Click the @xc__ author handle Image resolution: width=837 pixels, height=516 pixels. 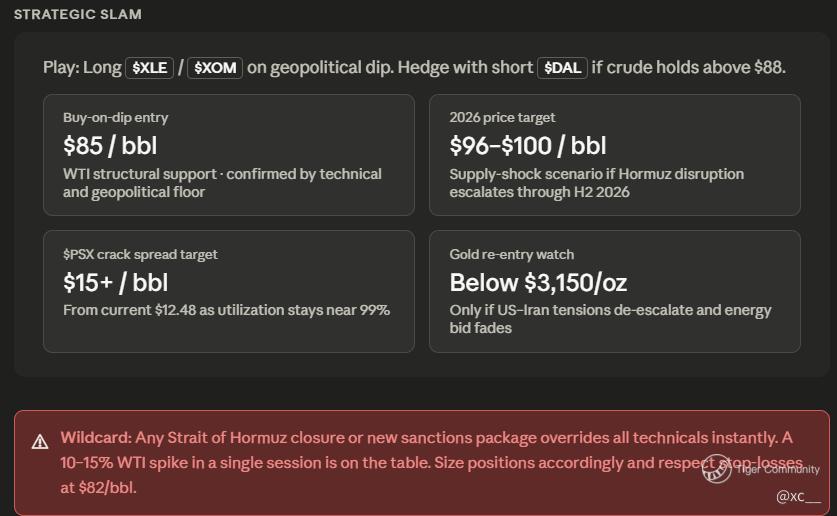[798, 496]
